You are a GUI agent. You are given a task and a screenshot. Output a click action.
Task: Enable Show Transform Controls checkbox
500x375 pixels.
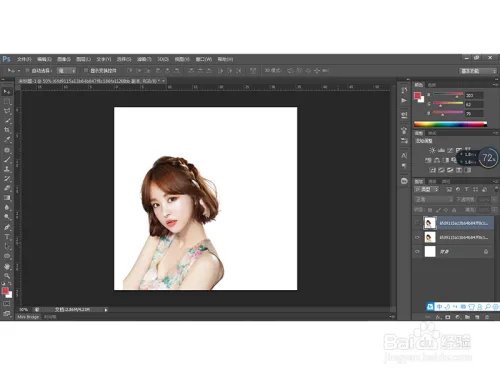[x=86, y=71]
